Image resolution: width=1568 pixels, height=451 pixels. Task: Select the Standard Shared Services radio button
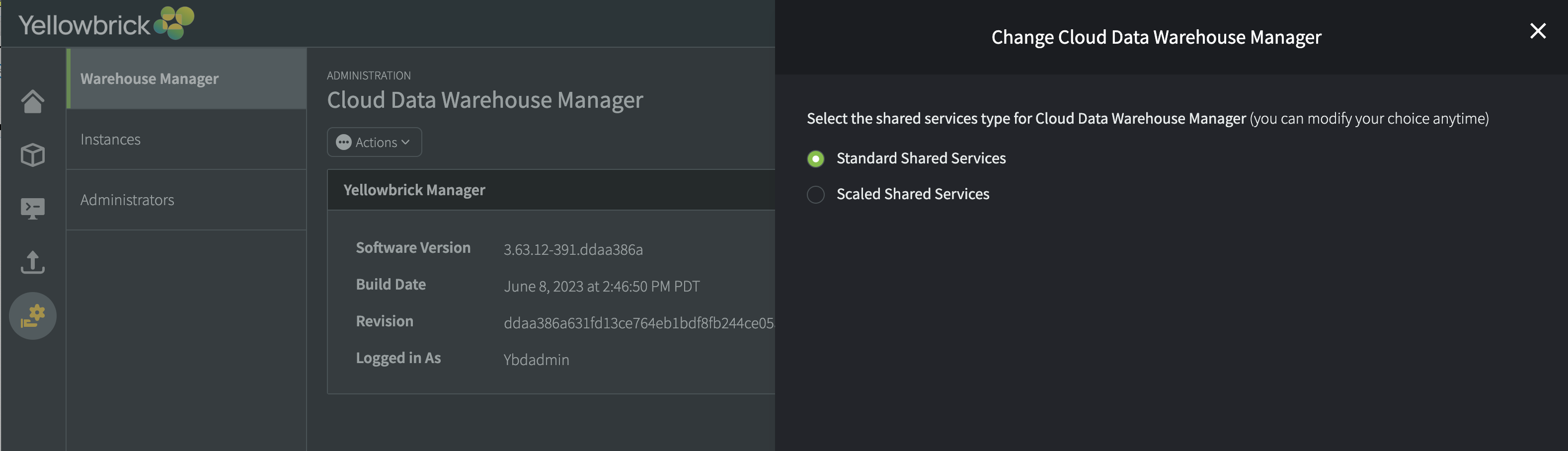click(816, 159)
